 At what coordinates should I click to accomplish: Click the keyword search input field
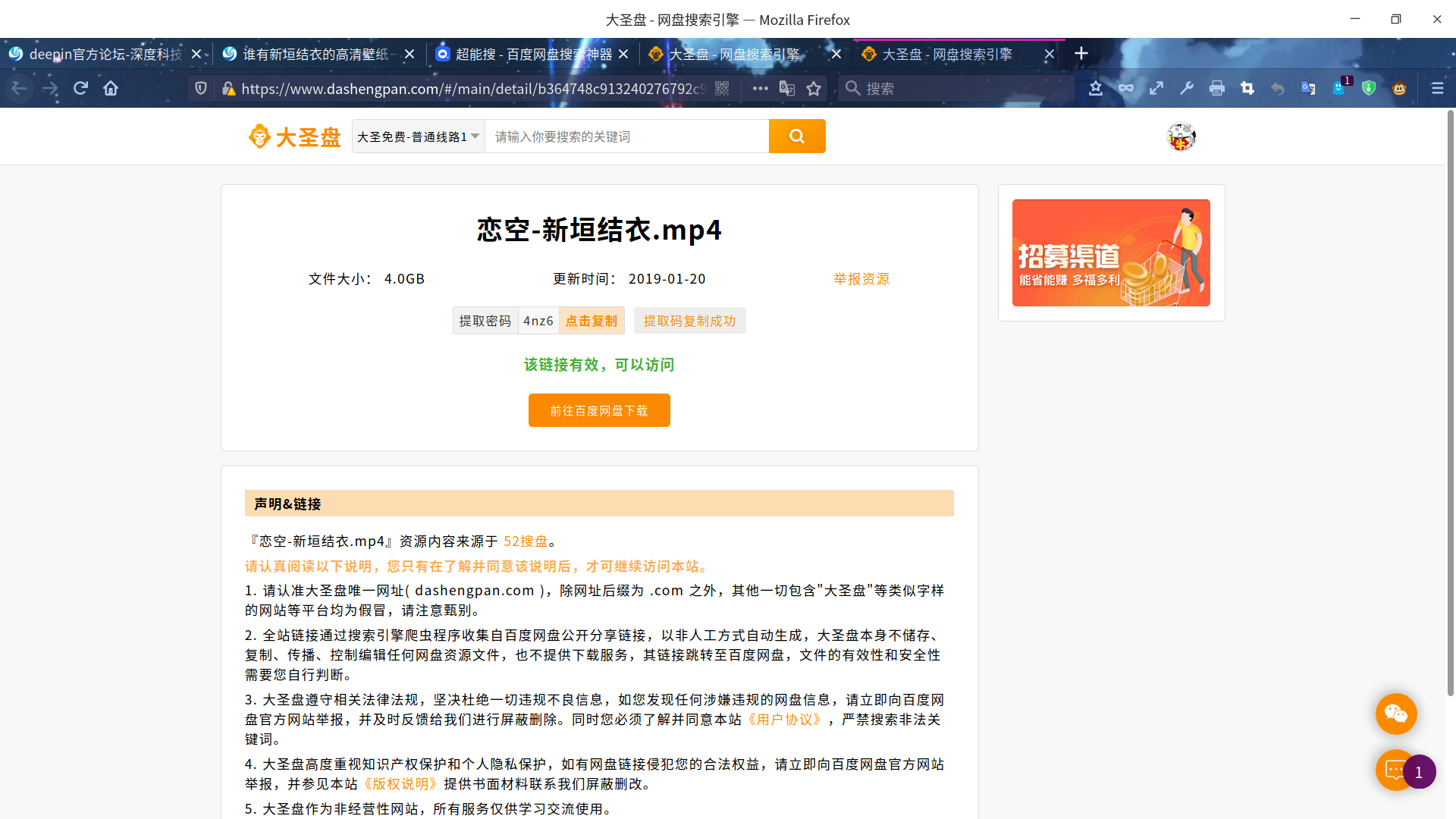(x=626, y=136)
